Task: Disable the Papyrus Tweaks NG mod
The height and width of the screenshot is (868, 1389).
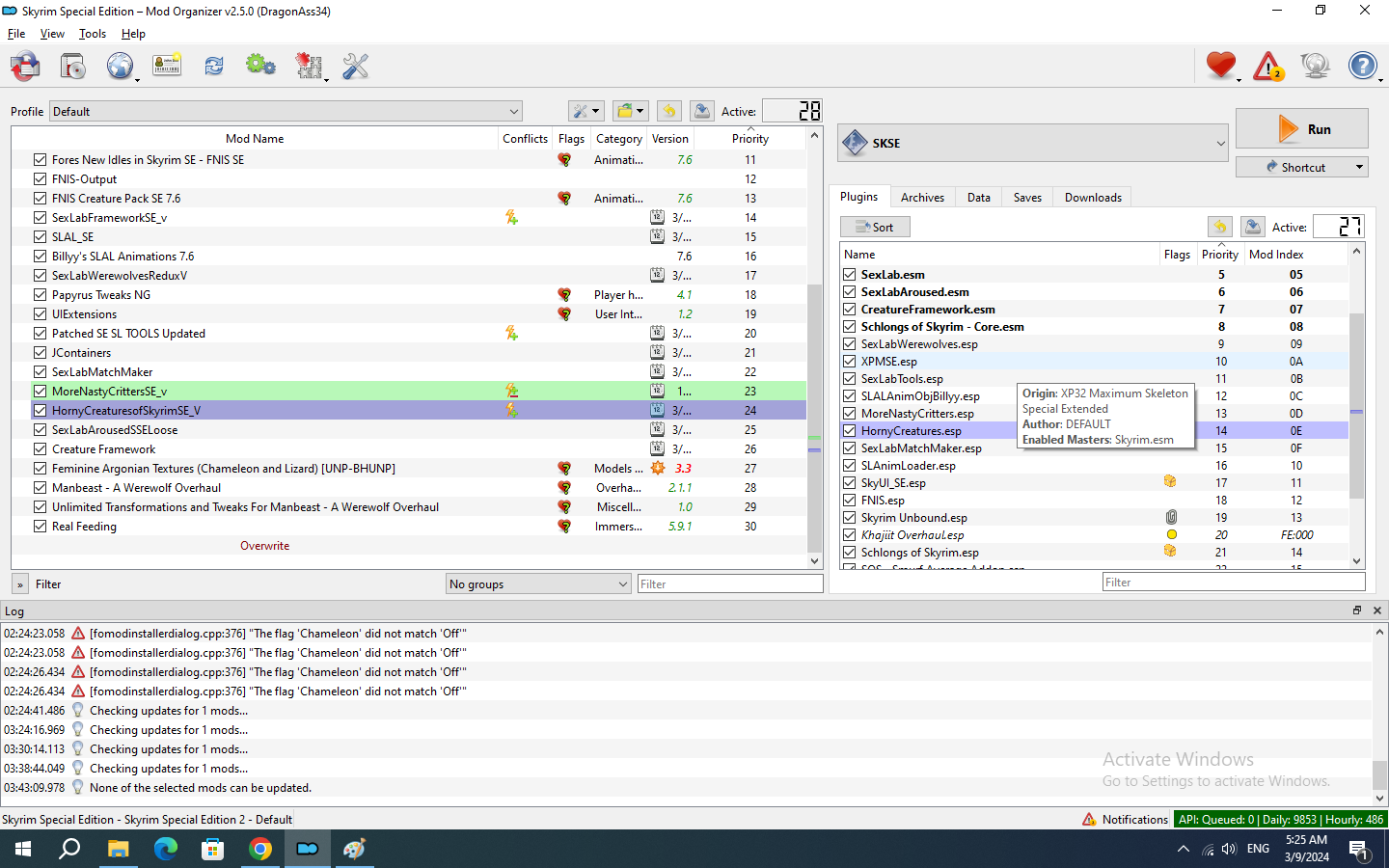Action: (40, 295)
